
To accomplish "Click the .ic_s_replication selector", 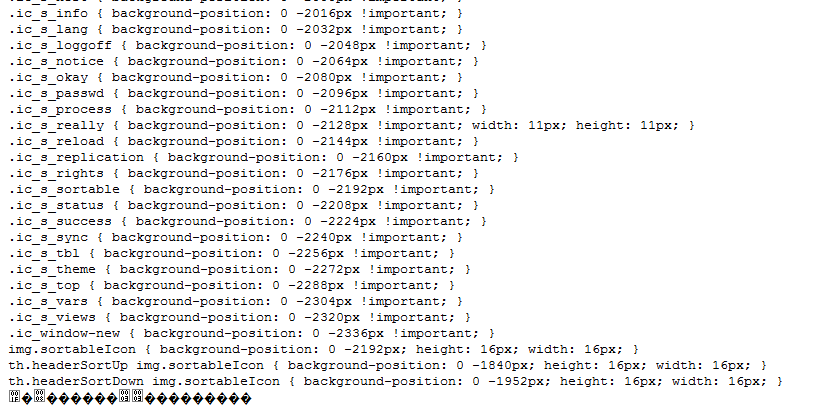I will (76, 158).
